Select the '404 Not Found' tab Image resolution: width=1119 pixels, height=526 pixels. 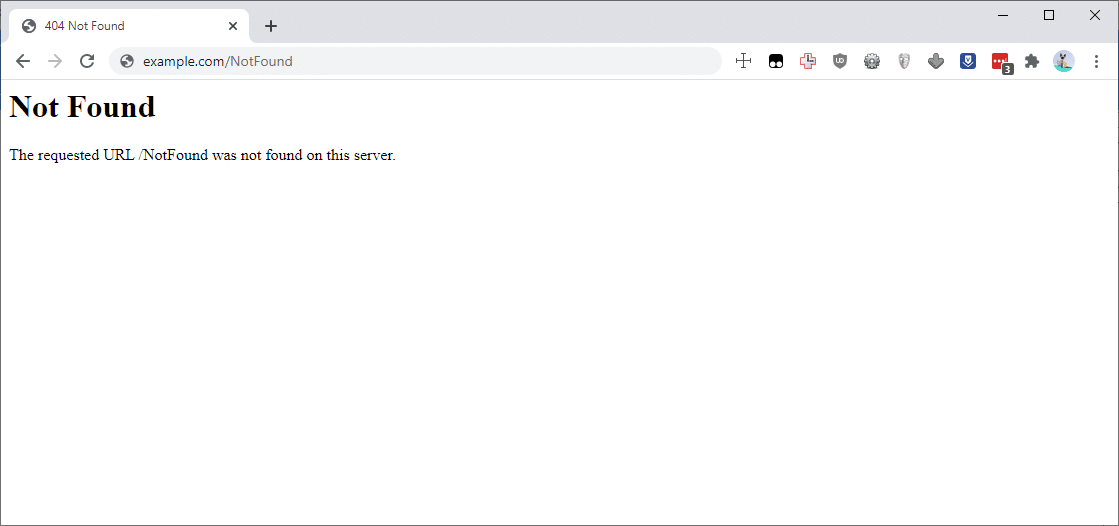coord(128,26)
